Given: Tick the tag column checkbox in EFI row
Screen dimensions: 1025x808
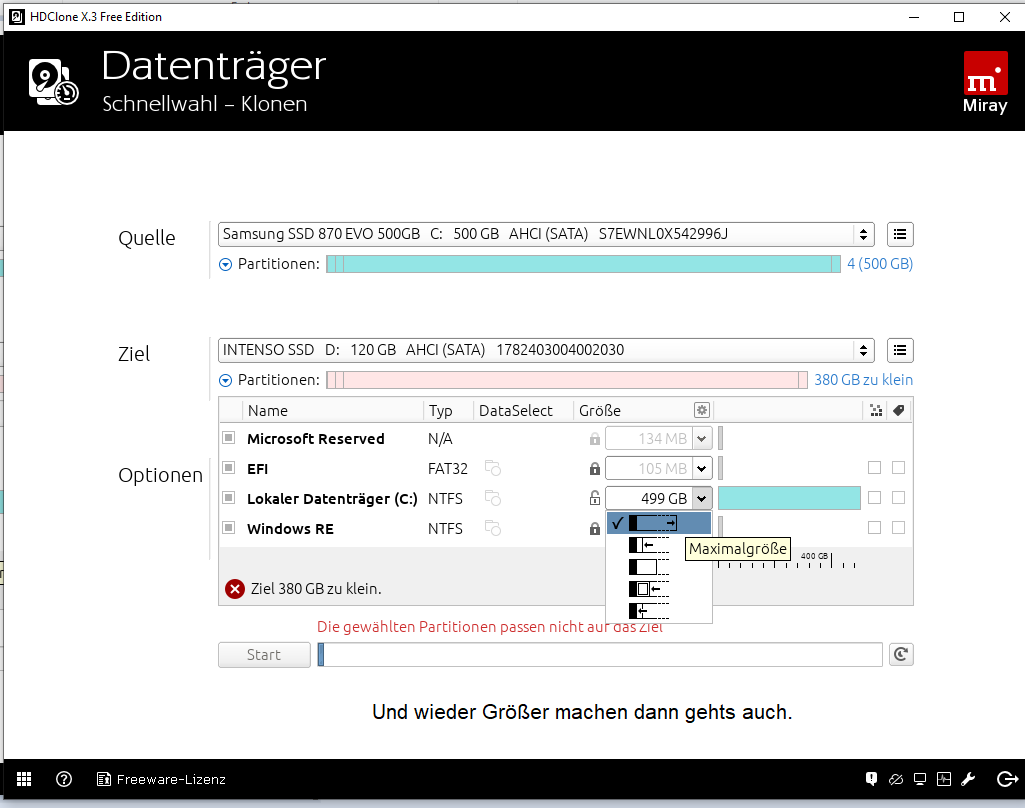Looking at the screenshot, I should [x=899, y=467].
